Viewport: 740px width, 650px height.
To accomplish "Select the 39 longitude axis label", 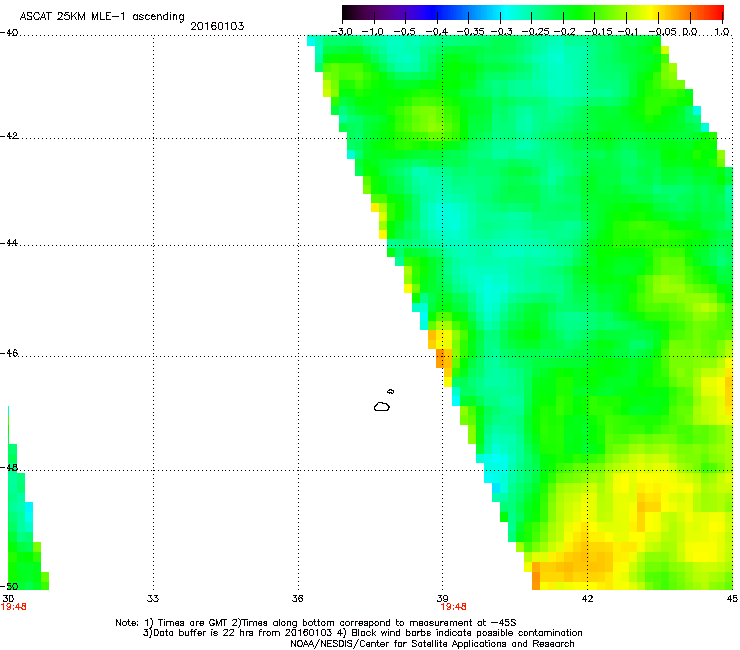I will click(x=442, y=599).
